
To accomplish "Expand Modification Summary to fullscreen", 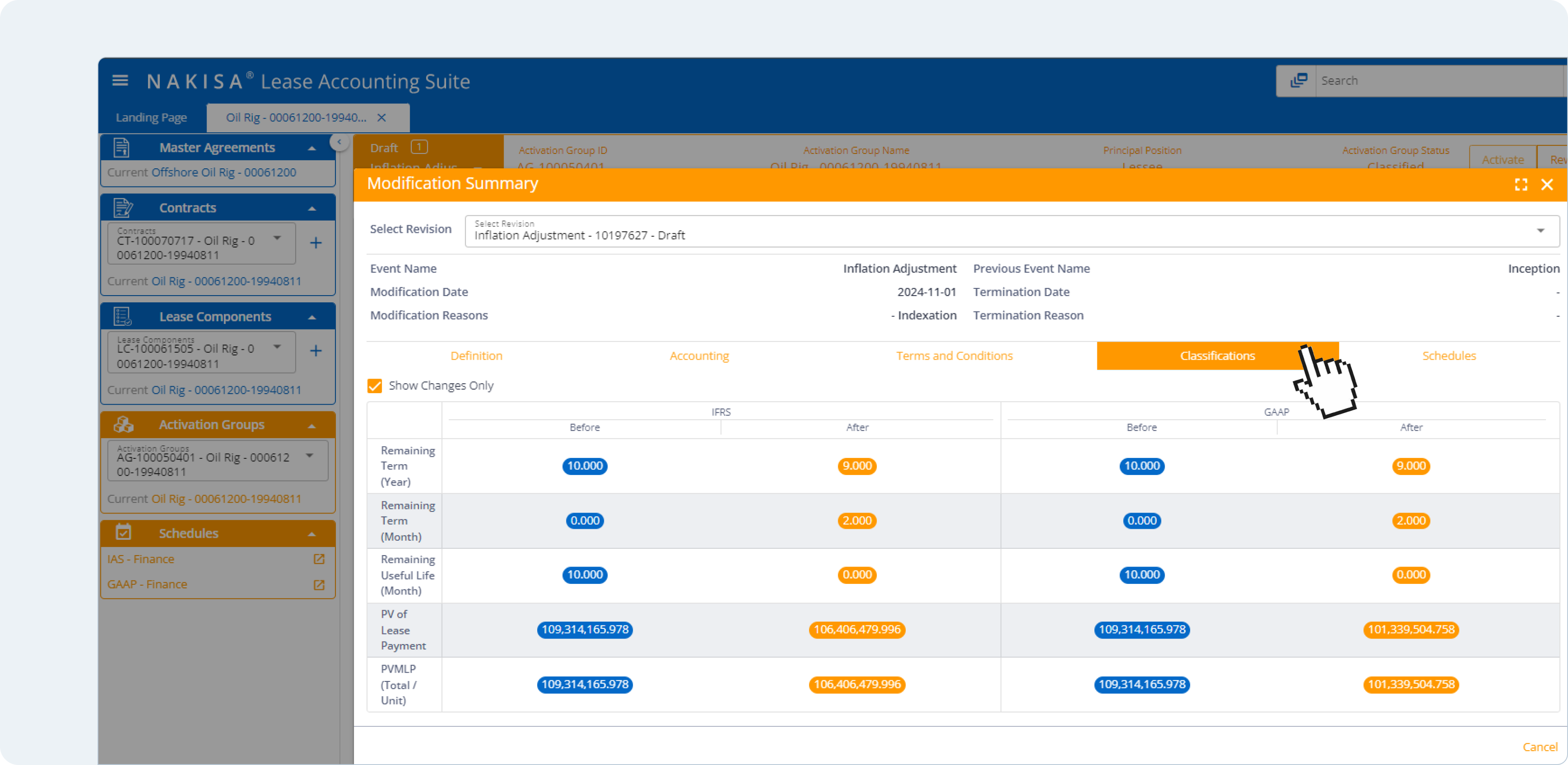I will click(1521, 184).
